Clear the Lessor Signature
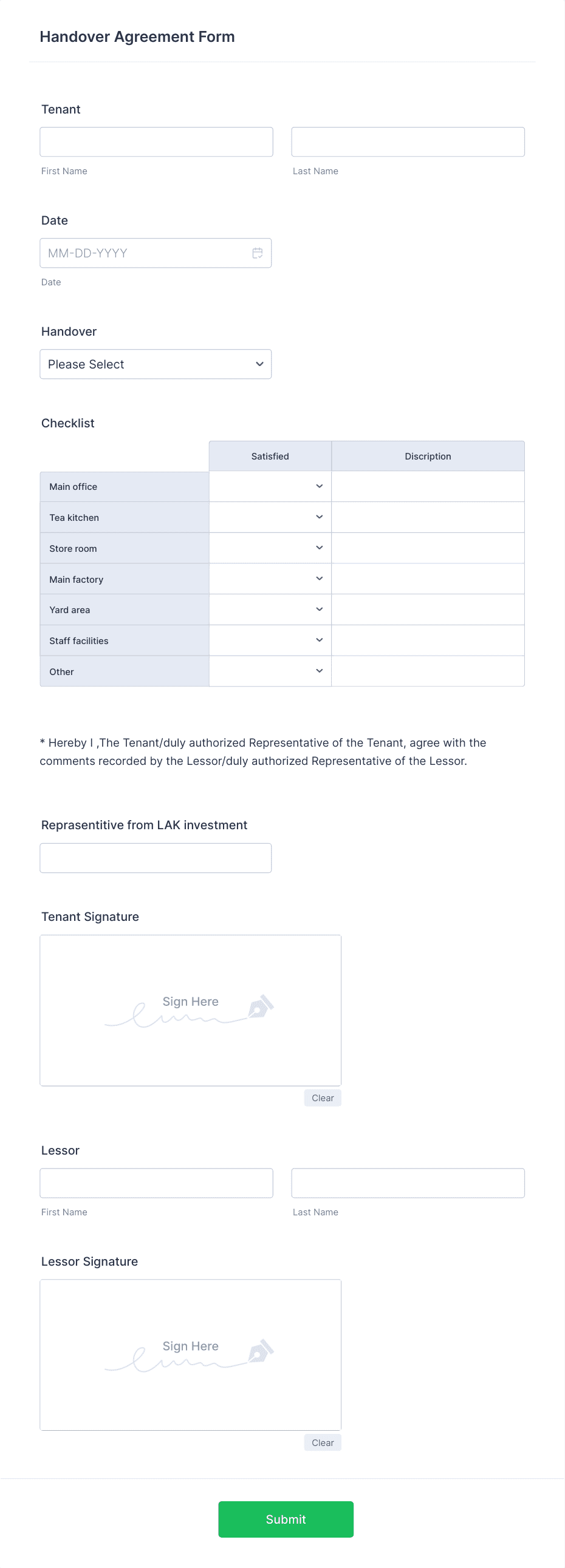Screen dimensions: 565x1568 pos(323,1442)
